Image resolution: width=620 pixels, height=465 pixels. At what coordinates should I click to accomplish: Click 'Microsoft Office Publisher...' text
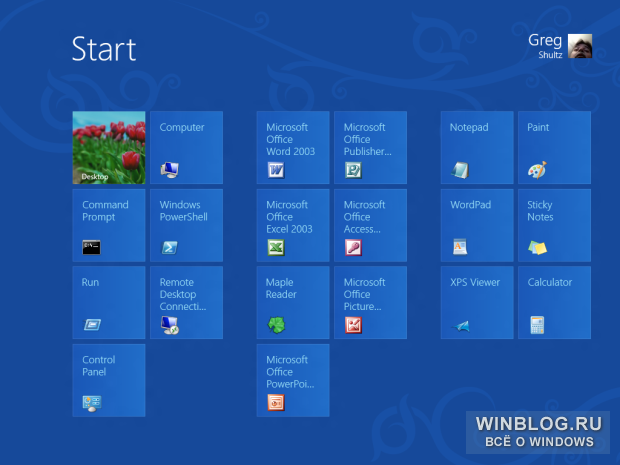[368, 139]
